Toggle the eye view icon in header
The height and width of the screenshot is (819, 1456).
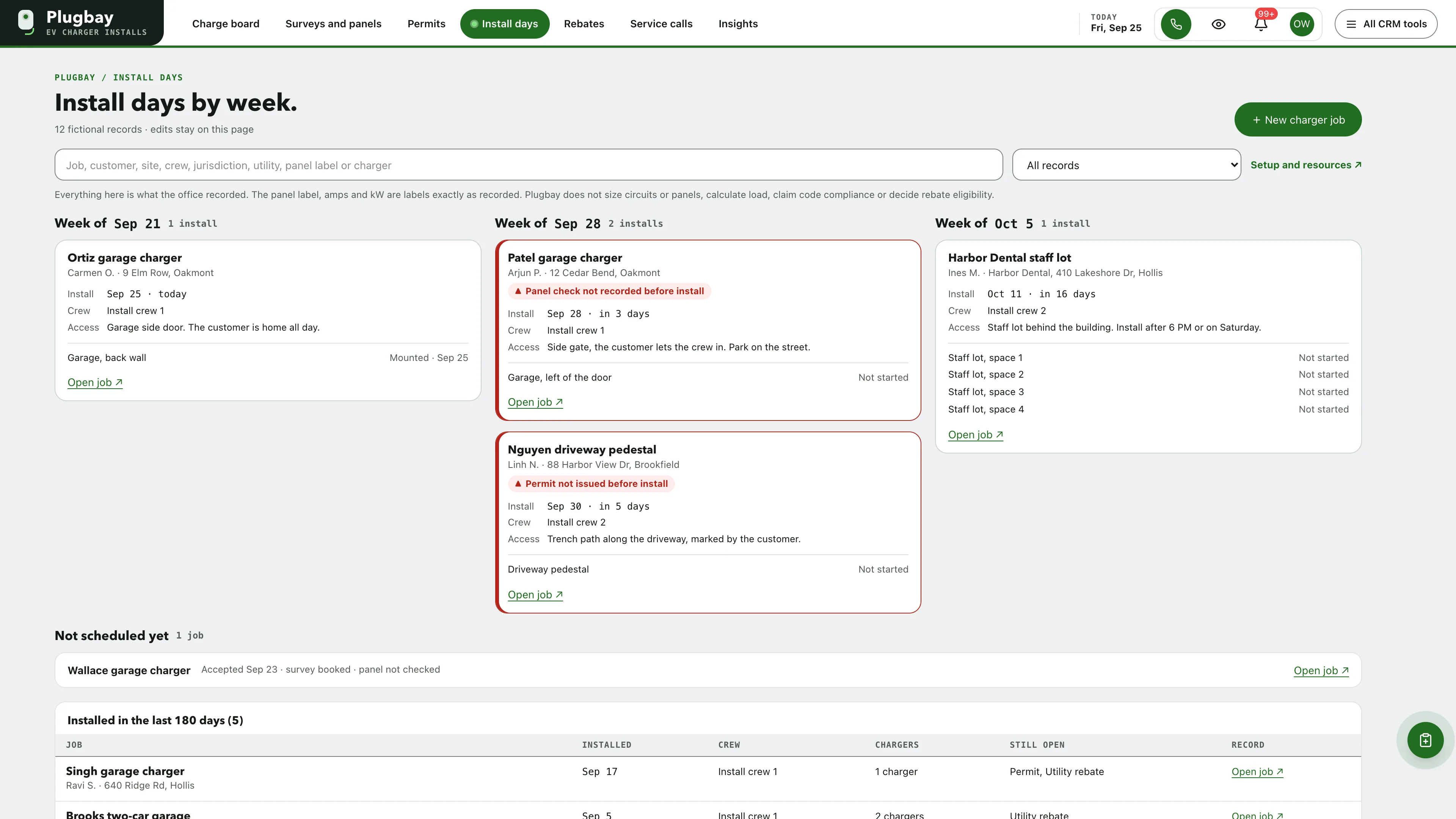point(1219,24)
